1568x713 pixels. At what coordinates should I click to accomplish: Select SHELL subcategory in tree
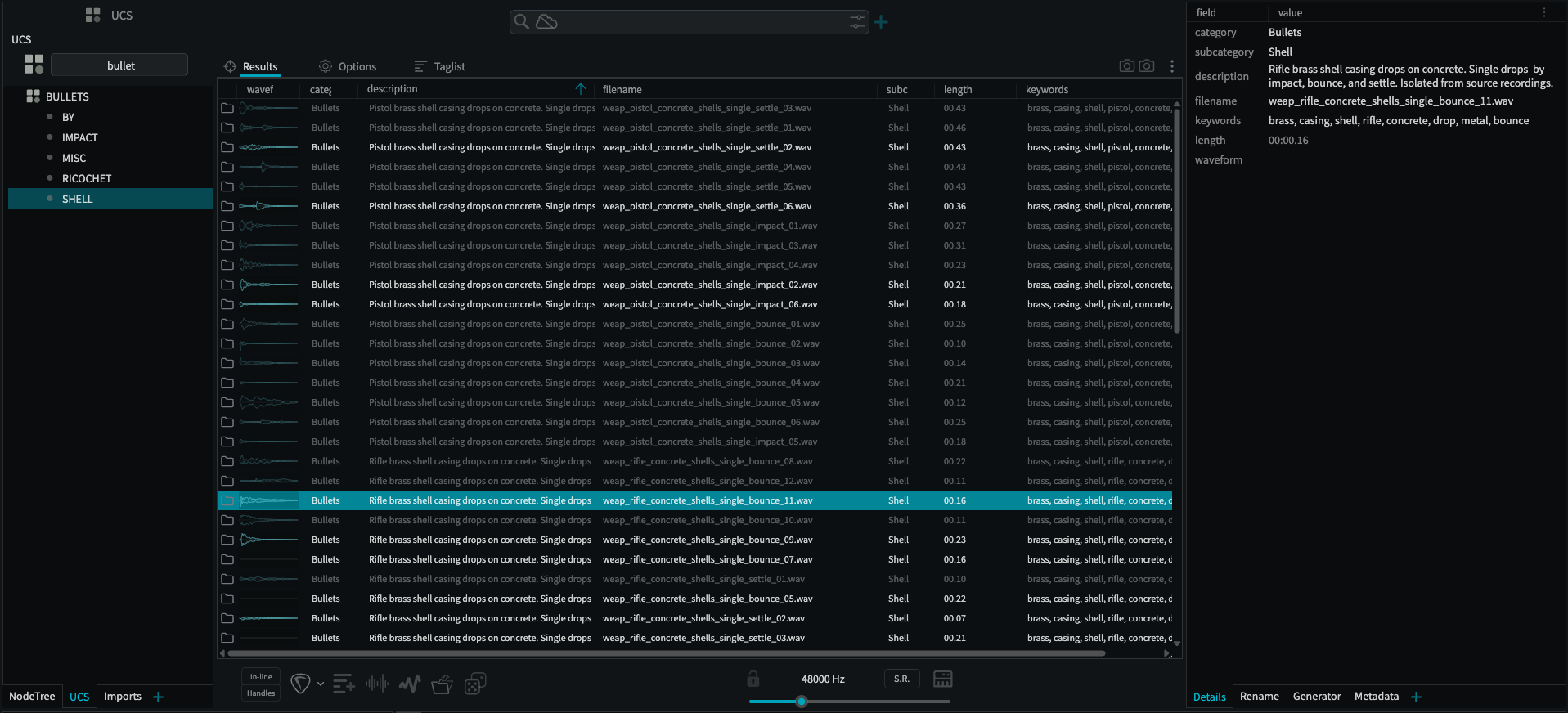pyautogui.click(x=110, y=199)
